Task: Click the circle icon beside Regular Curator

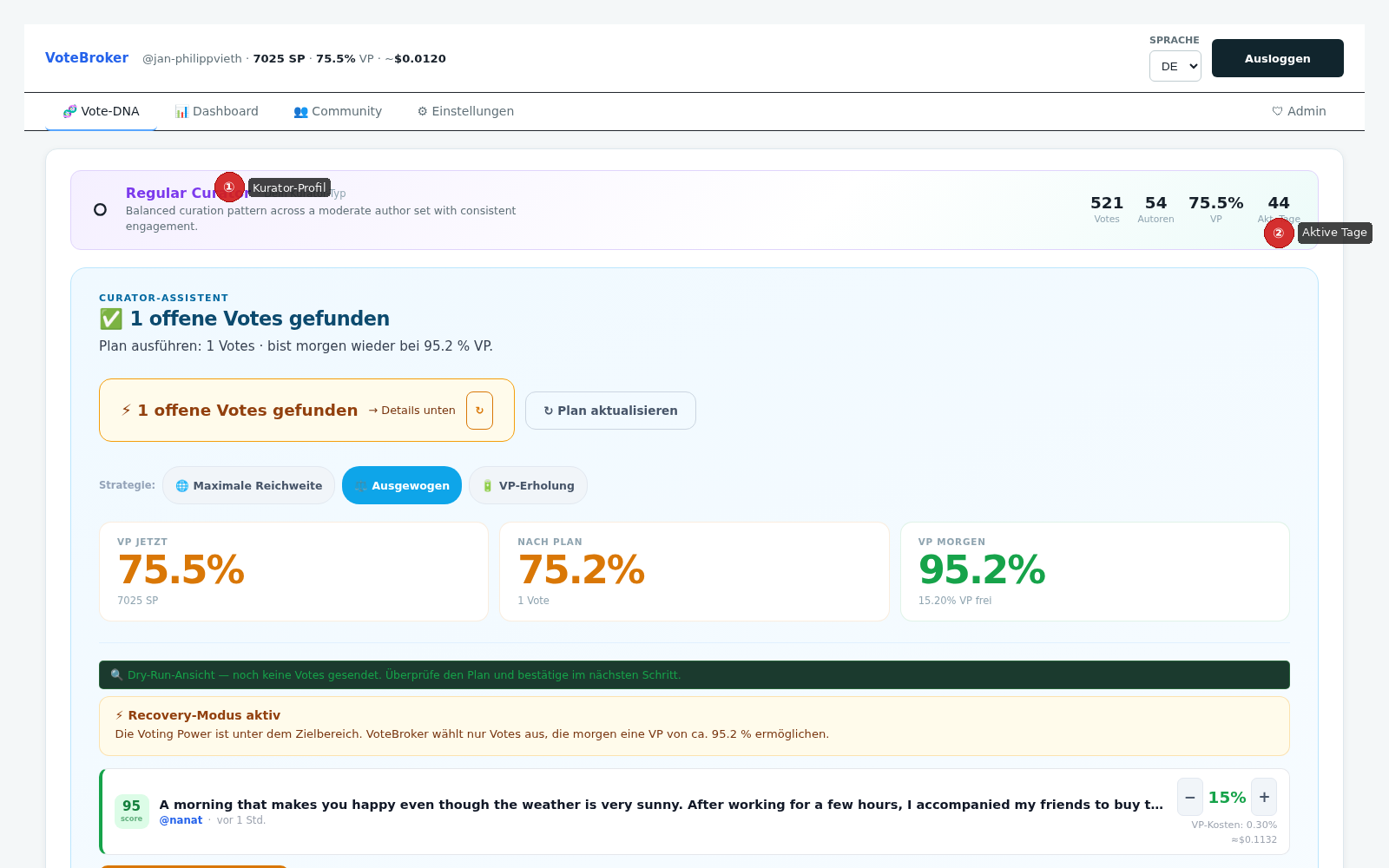Action: coord(100,210)
